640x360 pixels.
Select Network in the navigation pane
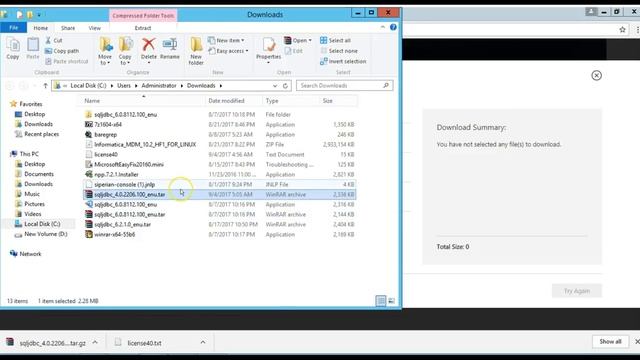click(x=25, y=254)
